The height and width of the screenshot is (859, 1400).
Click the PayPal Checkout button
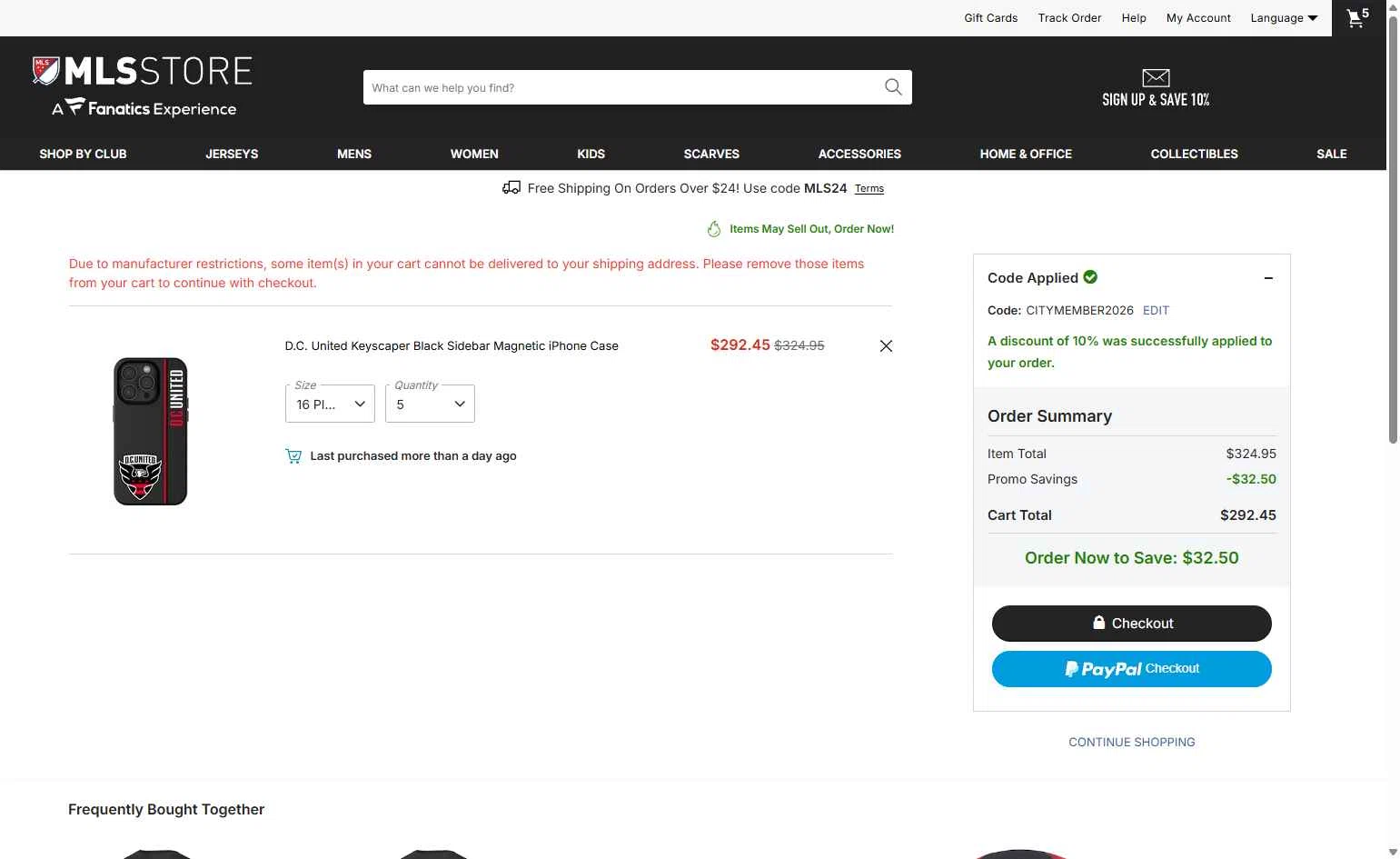1131,669
